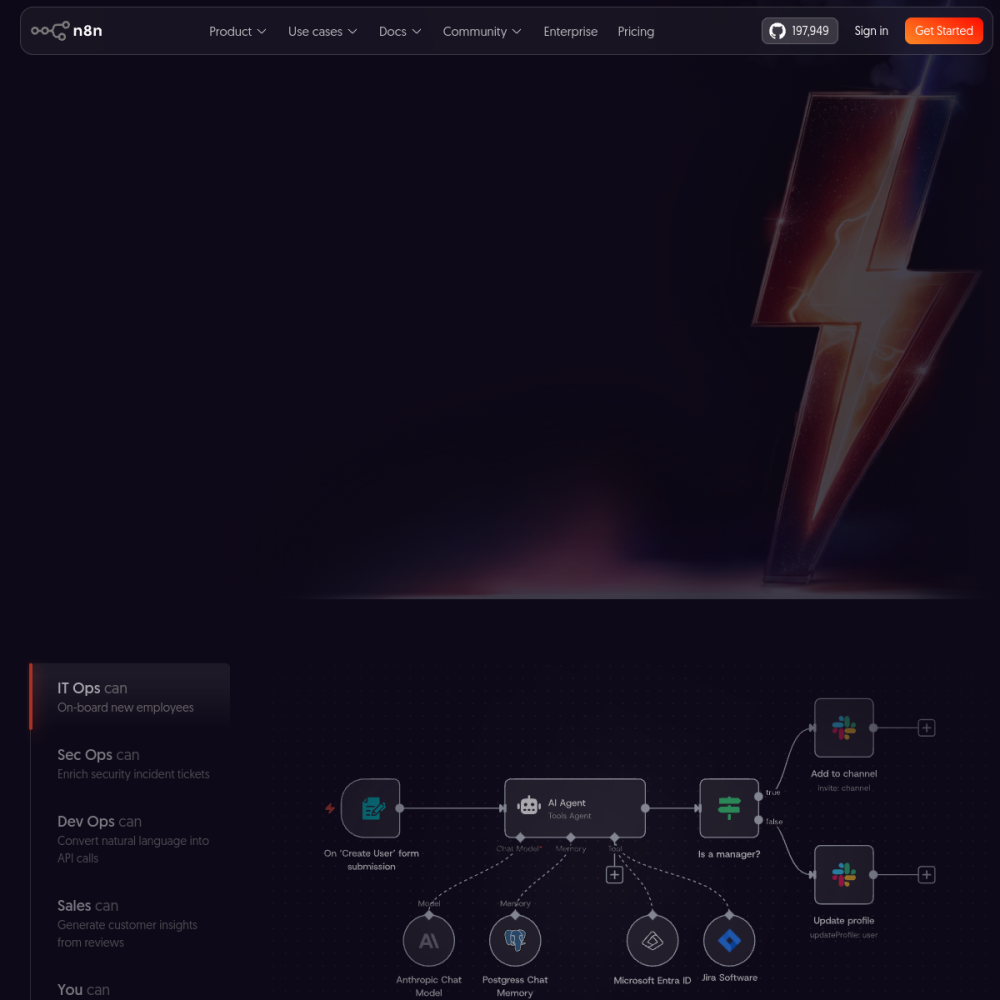
Task: Click the Slack 'Add to channel' node
Action: (x=844, y=728)
